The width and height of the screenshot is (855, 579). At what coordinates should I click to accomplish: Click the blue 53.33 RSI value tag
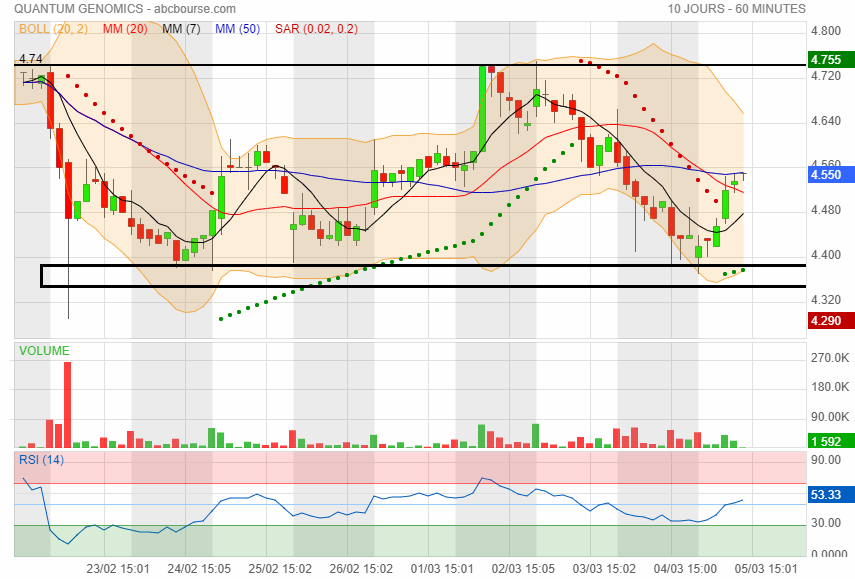pos(831,494)
